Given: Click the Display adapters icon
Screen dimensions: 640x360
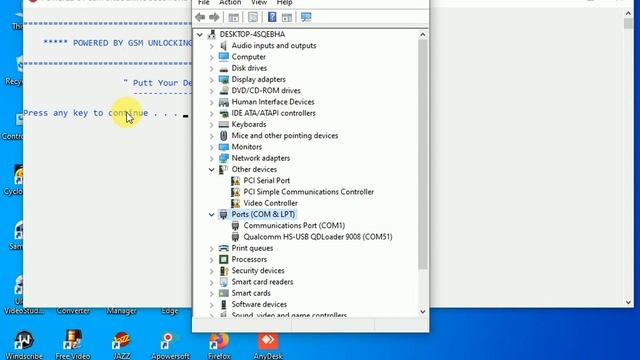Looking at the screenshot, I should (x=223, y=79).
